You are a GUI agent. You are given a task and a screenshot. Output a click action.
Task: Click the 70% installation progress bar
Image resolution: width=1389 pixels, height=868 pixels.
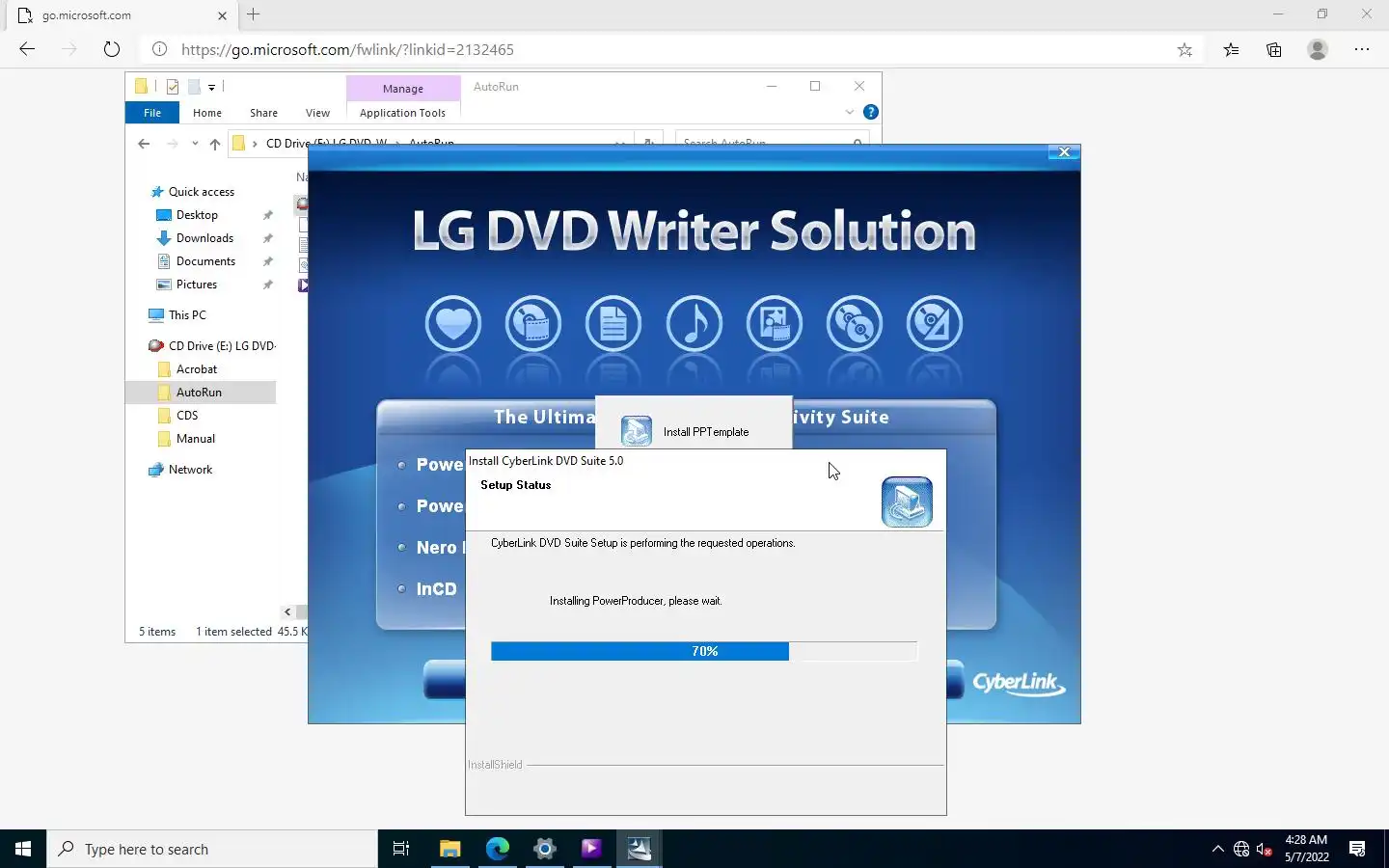tap(704, 652)
